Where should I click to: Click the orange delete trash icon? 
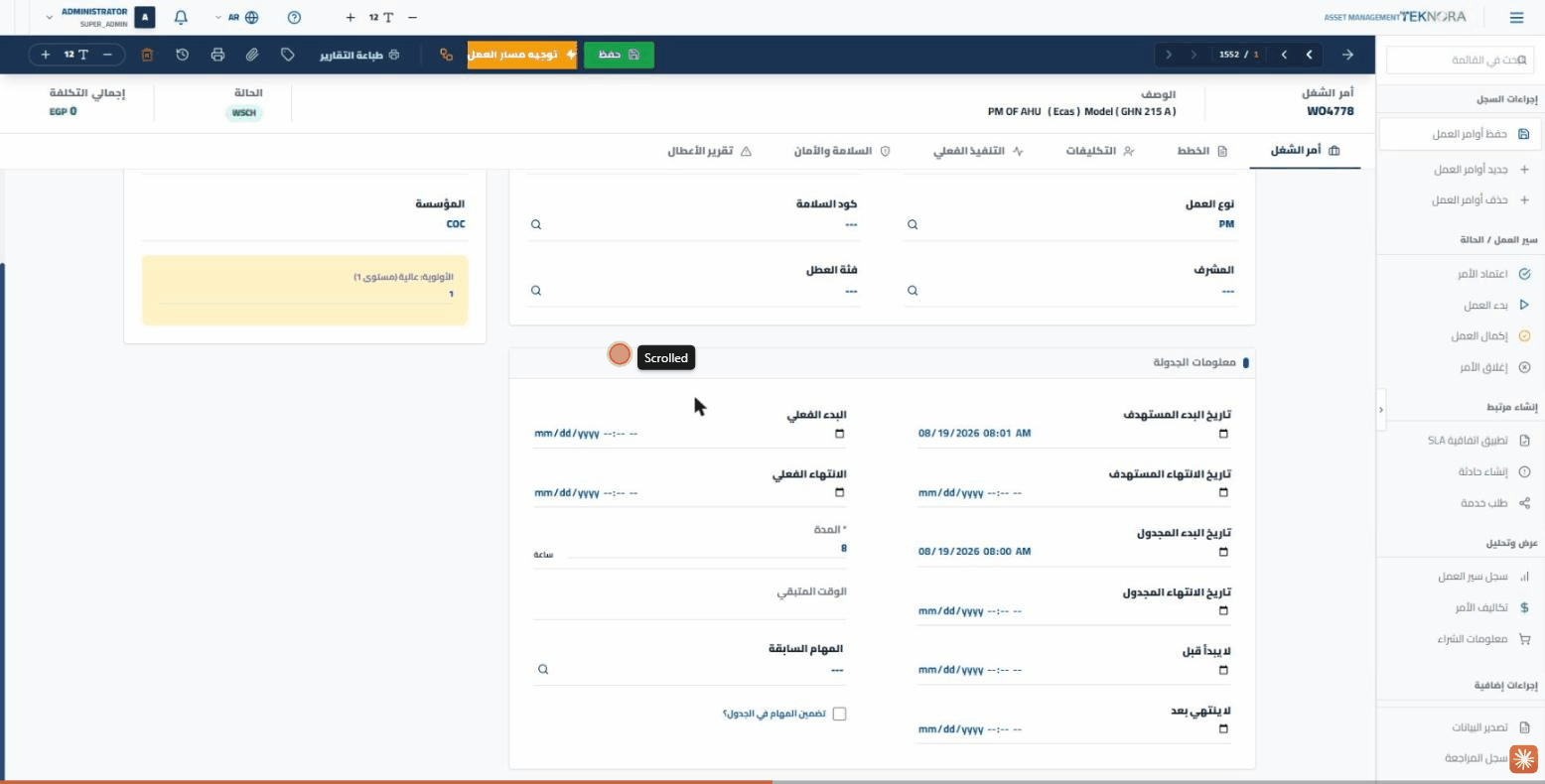point(147,55)
